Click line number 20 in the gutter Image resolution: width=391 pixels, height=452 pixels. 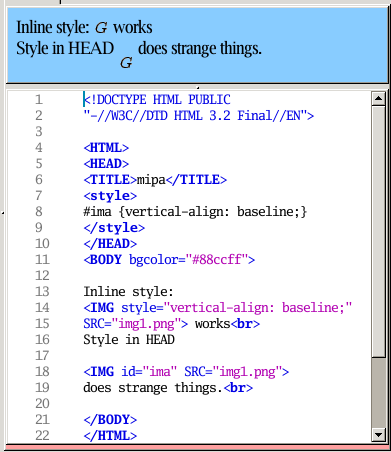[x=42, y=404]
